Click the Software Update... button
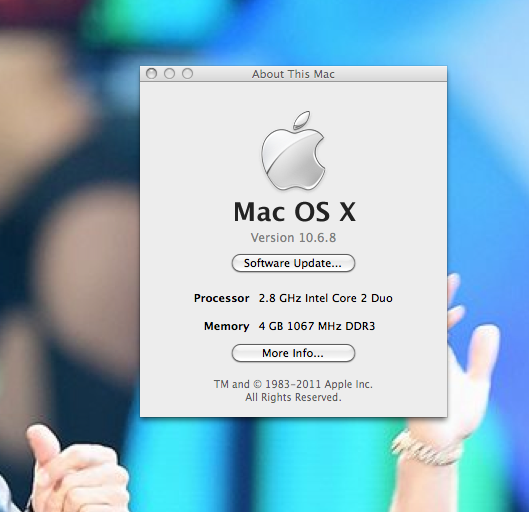529x512 pixels. coord(293,263)
